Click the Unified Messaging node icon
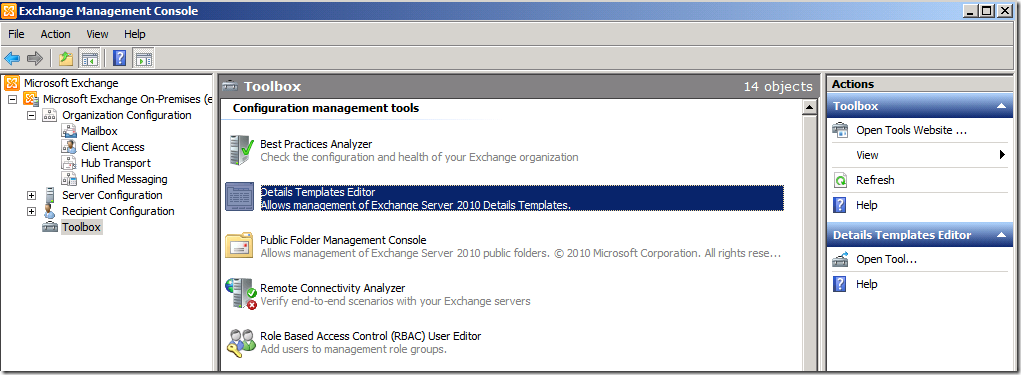1021x375 pixels. pyautogui.click(x=69, y=179)
